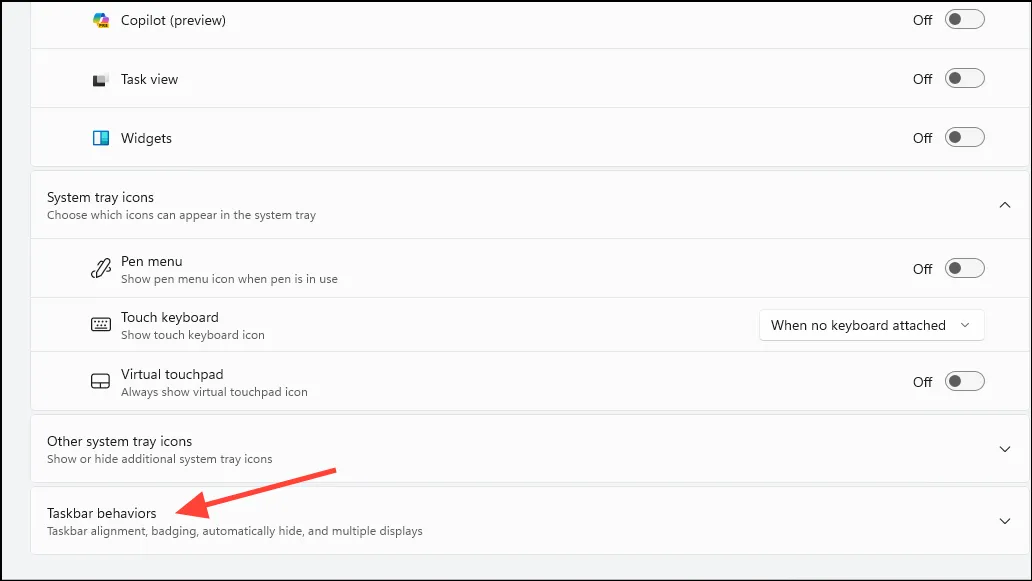The image size is (1032, 581).
Task: Collapse the System tray icons section
Action: click(1004, 205)
